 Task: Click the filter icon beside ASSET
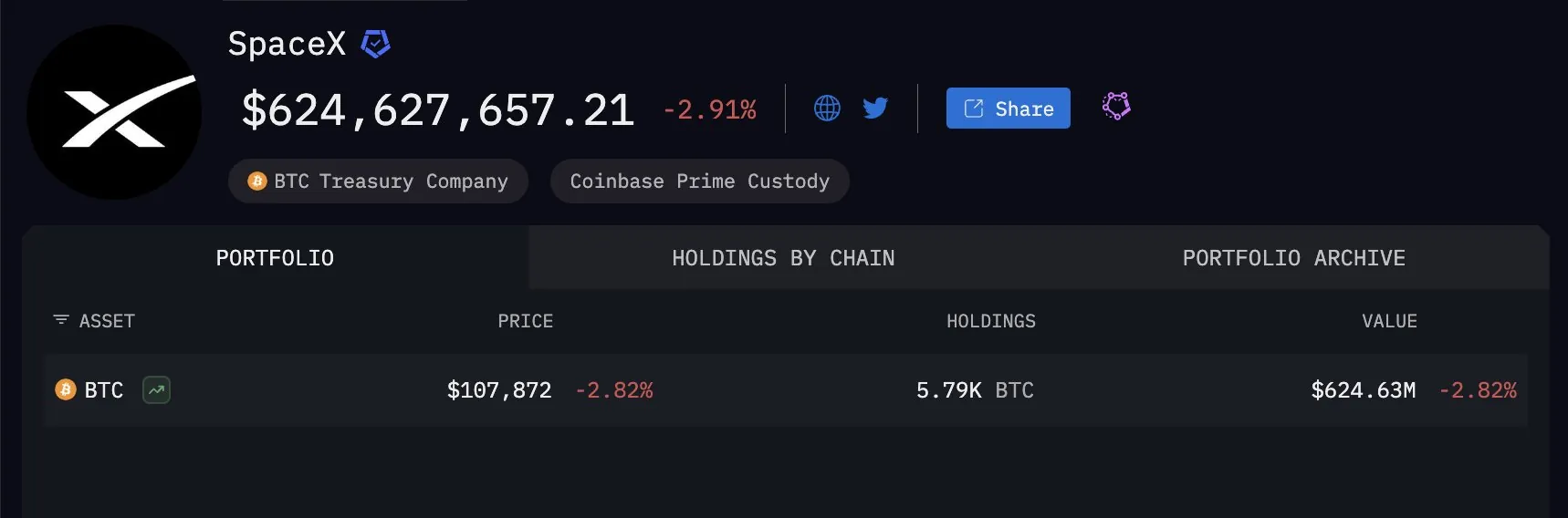61,320
